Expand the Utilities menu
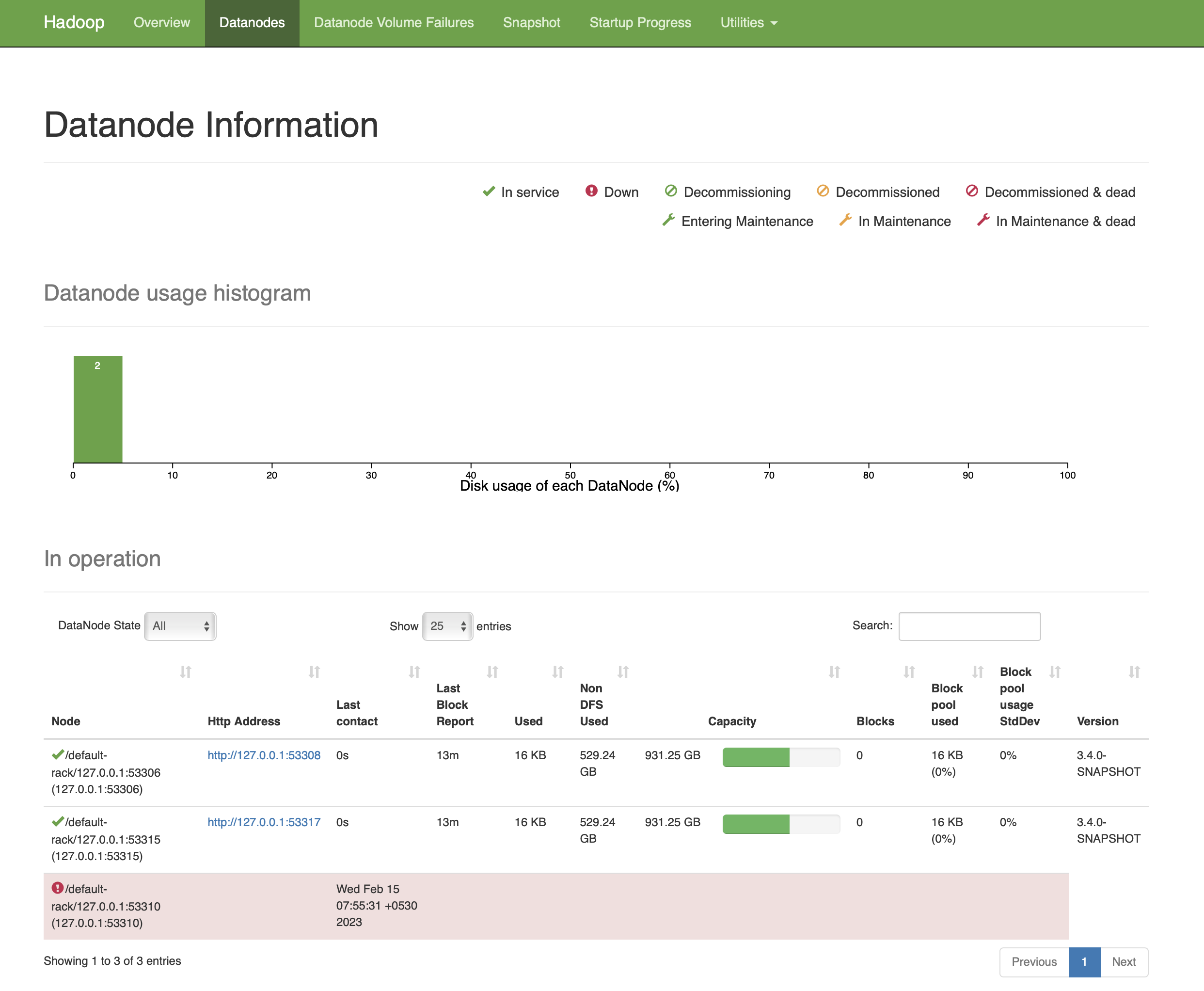The height and width of the screenshot is (991, 1204). pos(748,23)
